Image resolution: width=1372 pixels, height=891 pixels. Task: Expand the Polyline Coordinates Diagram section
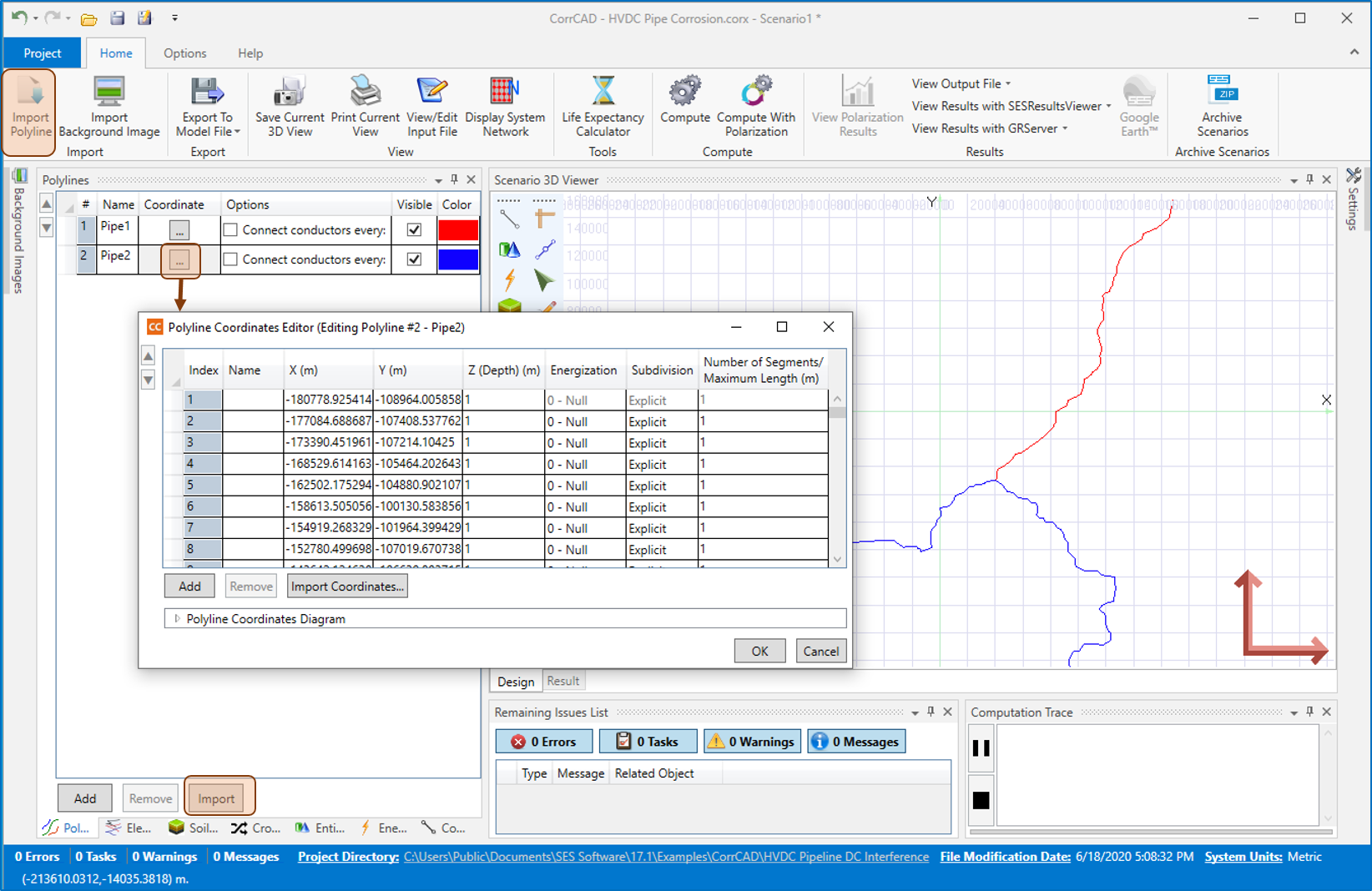[177, 619]
